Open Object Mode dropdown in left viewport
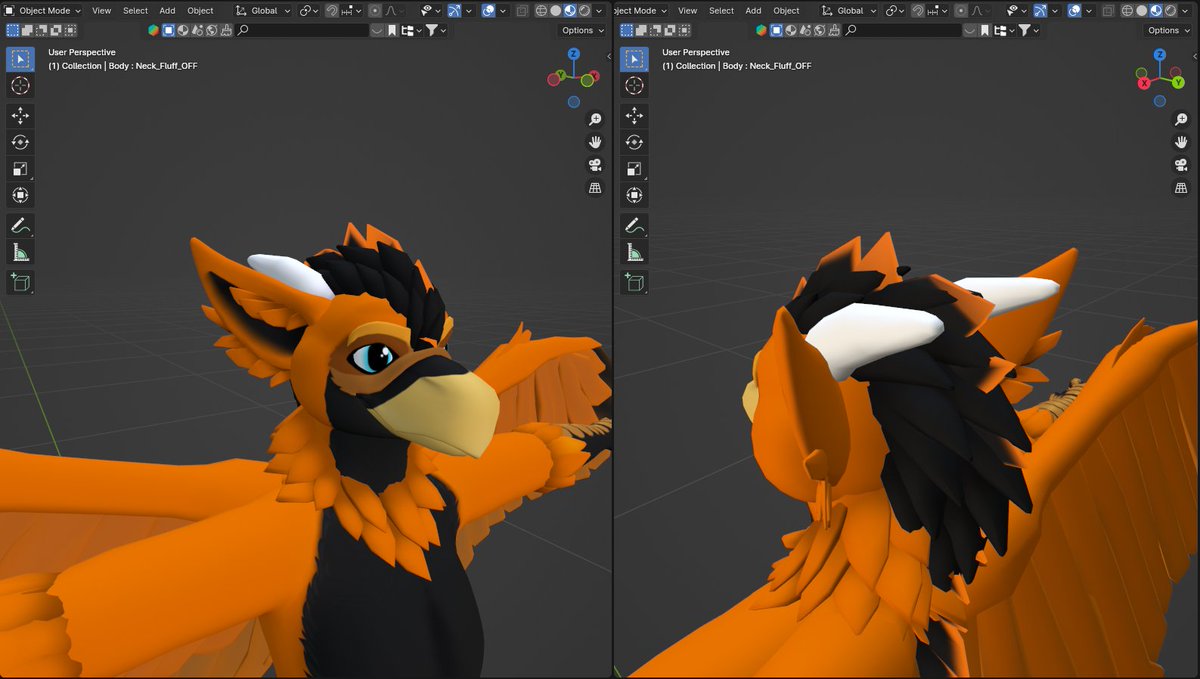Screen dimensions: 1200x679 [42, 10]
